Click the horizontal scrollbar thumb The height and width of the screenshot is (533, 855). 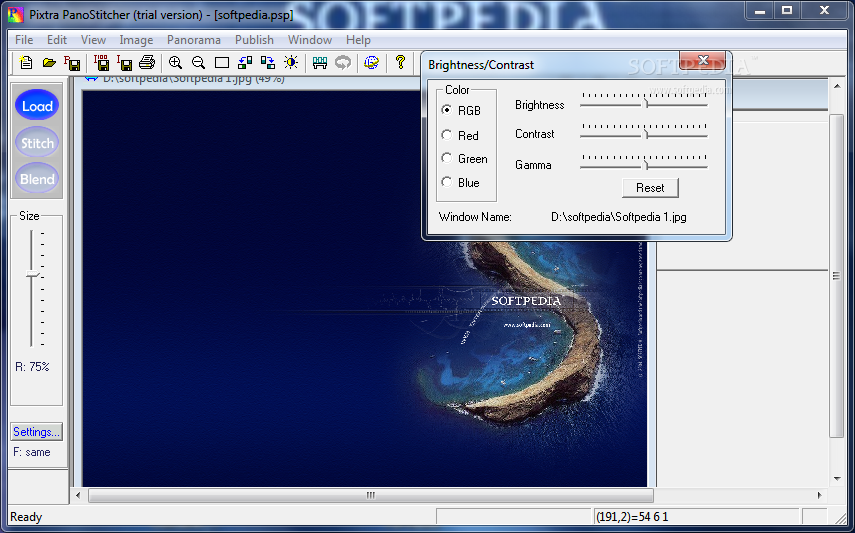pos(371,495)
